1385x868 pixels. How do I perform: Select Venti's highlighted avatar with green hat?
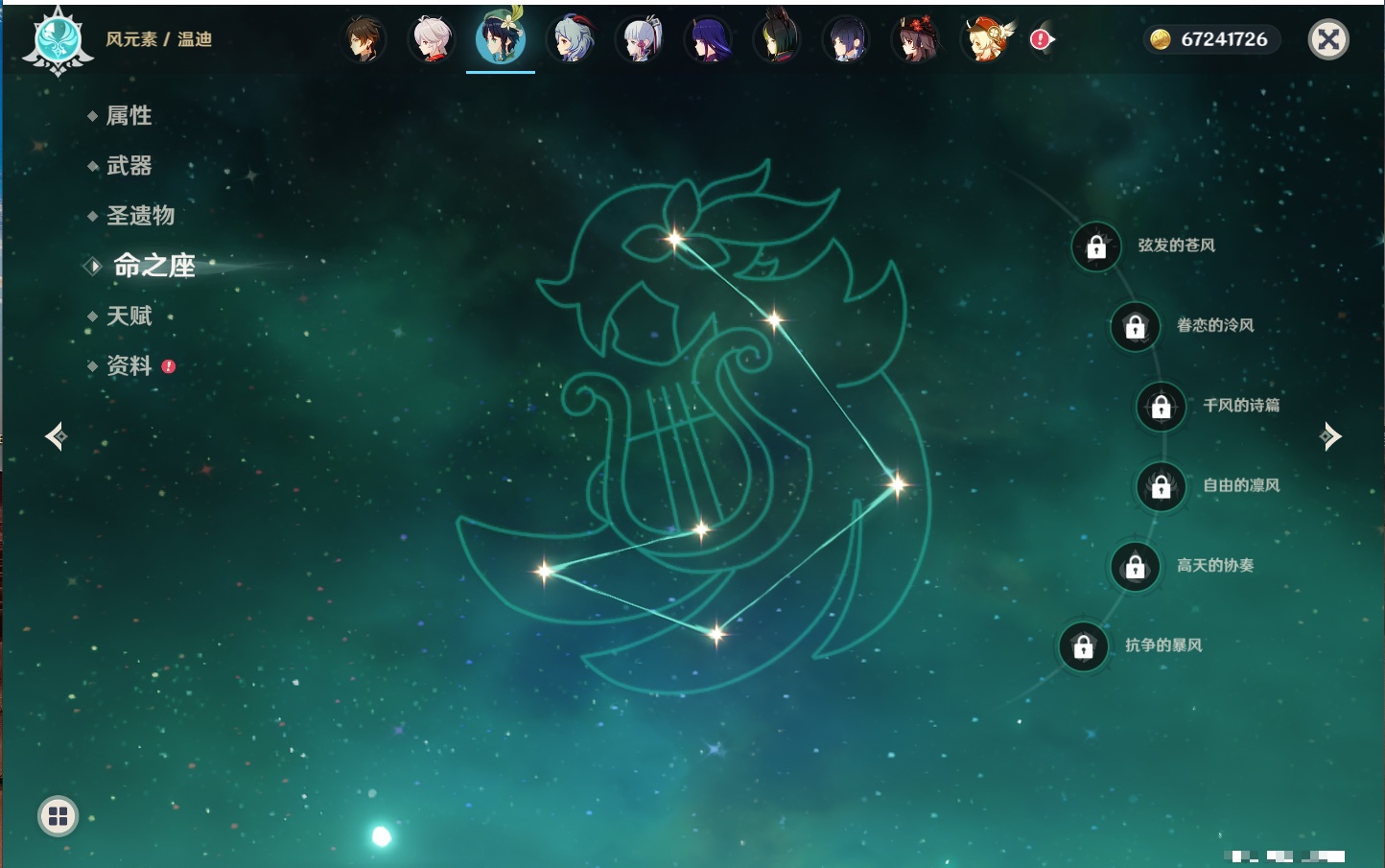501,36
